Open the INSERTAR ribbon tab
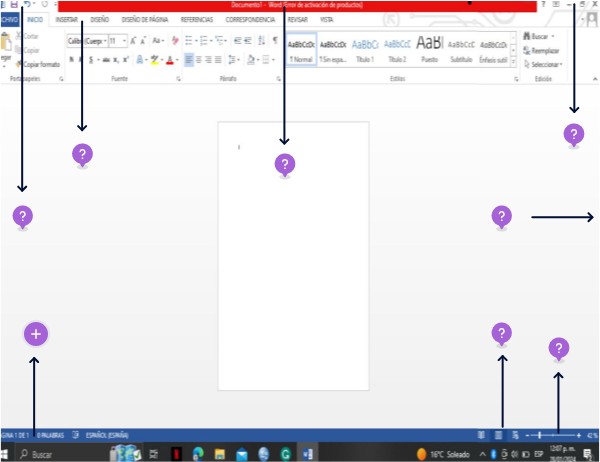Image resolution: width=600 pixels, height=462 pixels. coord(67,19)
